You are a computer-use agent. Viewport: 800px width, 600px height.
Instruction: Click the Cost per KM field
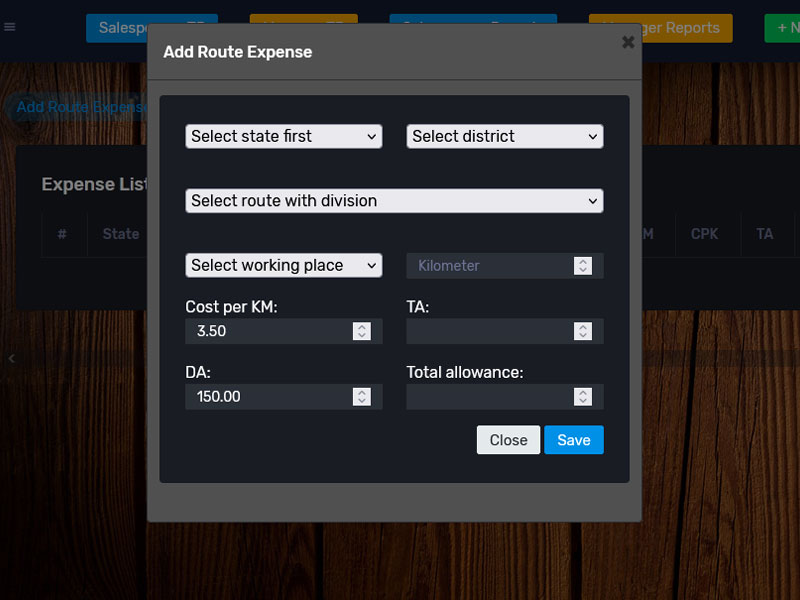[268, 331]
